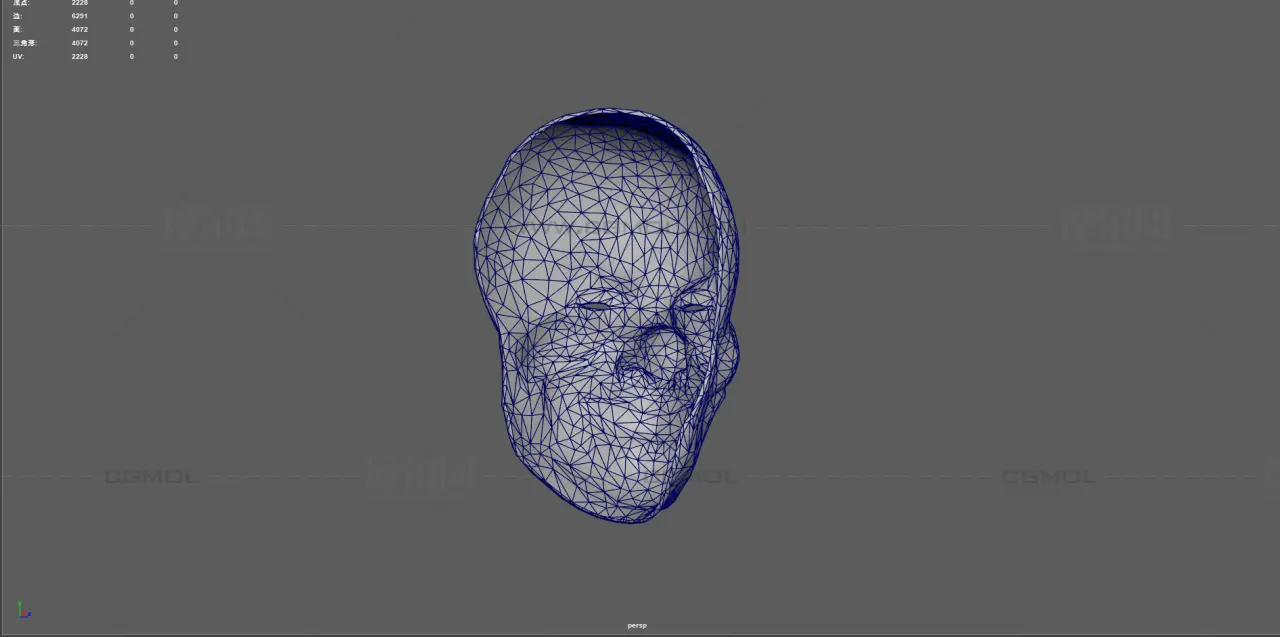
Task: Click the "面:" face count label
Action: coord(17,29)
